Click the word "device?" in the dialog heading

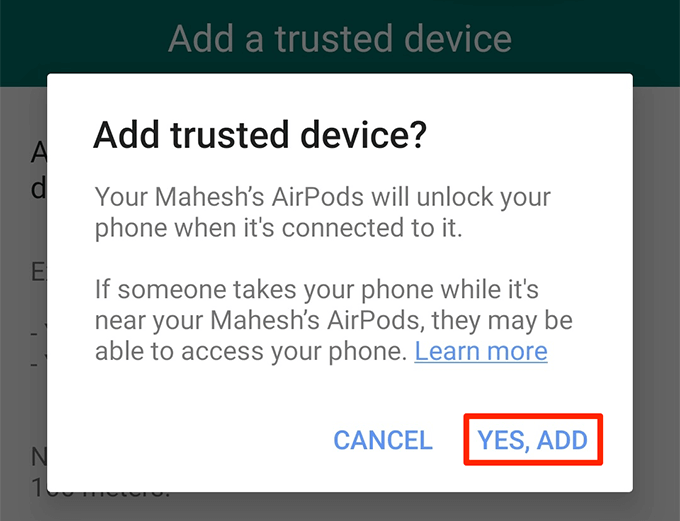tap(363, 135)
